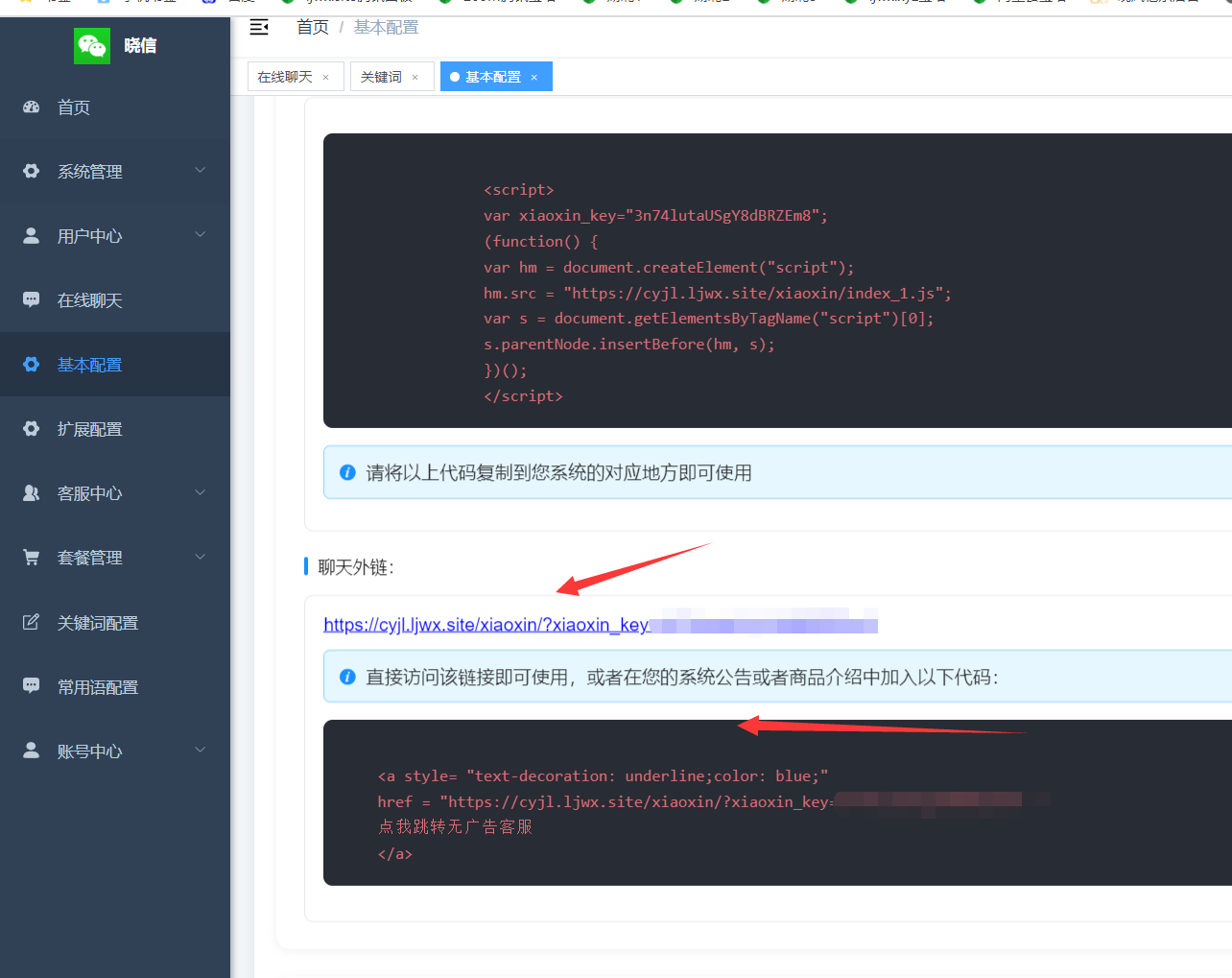Click the 基本配置 breadcrumb text
This screenshot has width=1232, height=978.
[x=386, y=27]
